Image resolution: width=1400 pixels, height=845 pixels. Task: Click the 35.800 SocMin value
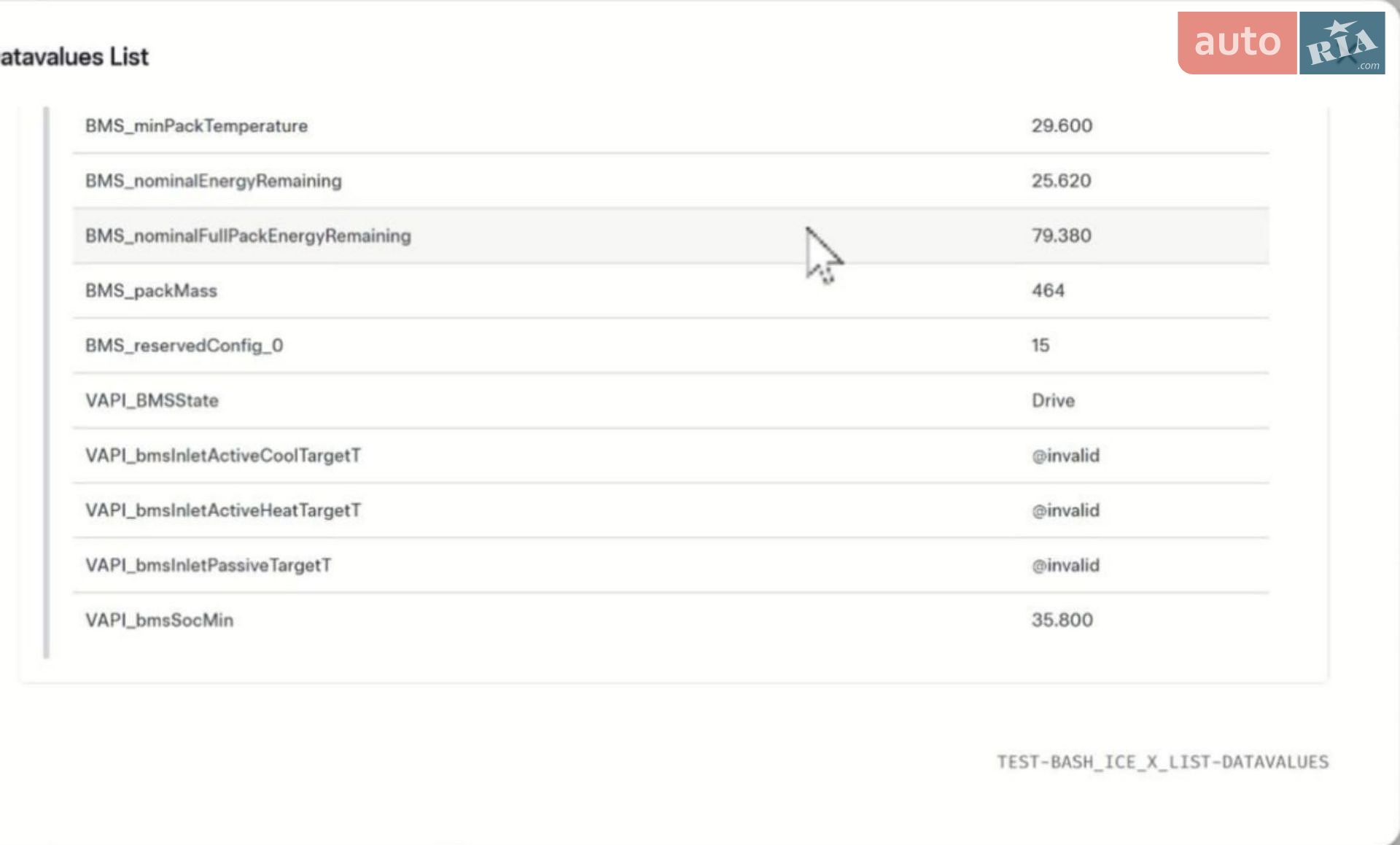tap(1062, 620)
